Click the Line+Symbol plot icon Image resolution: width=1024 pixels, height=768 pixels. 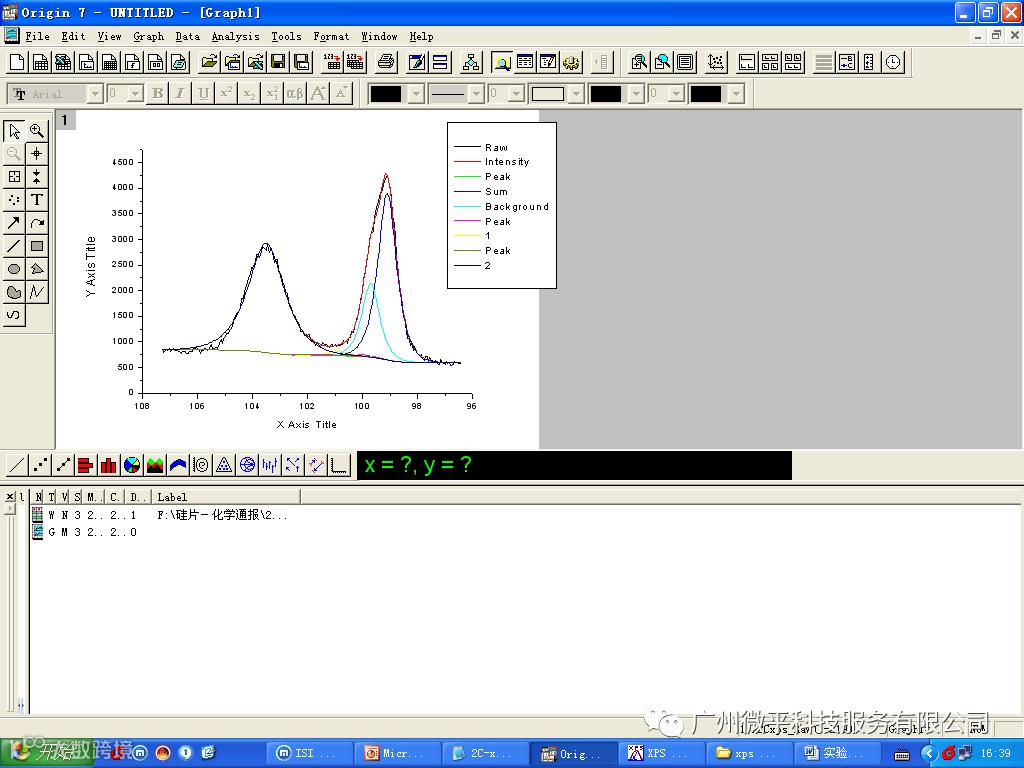(x=63, y=465)
